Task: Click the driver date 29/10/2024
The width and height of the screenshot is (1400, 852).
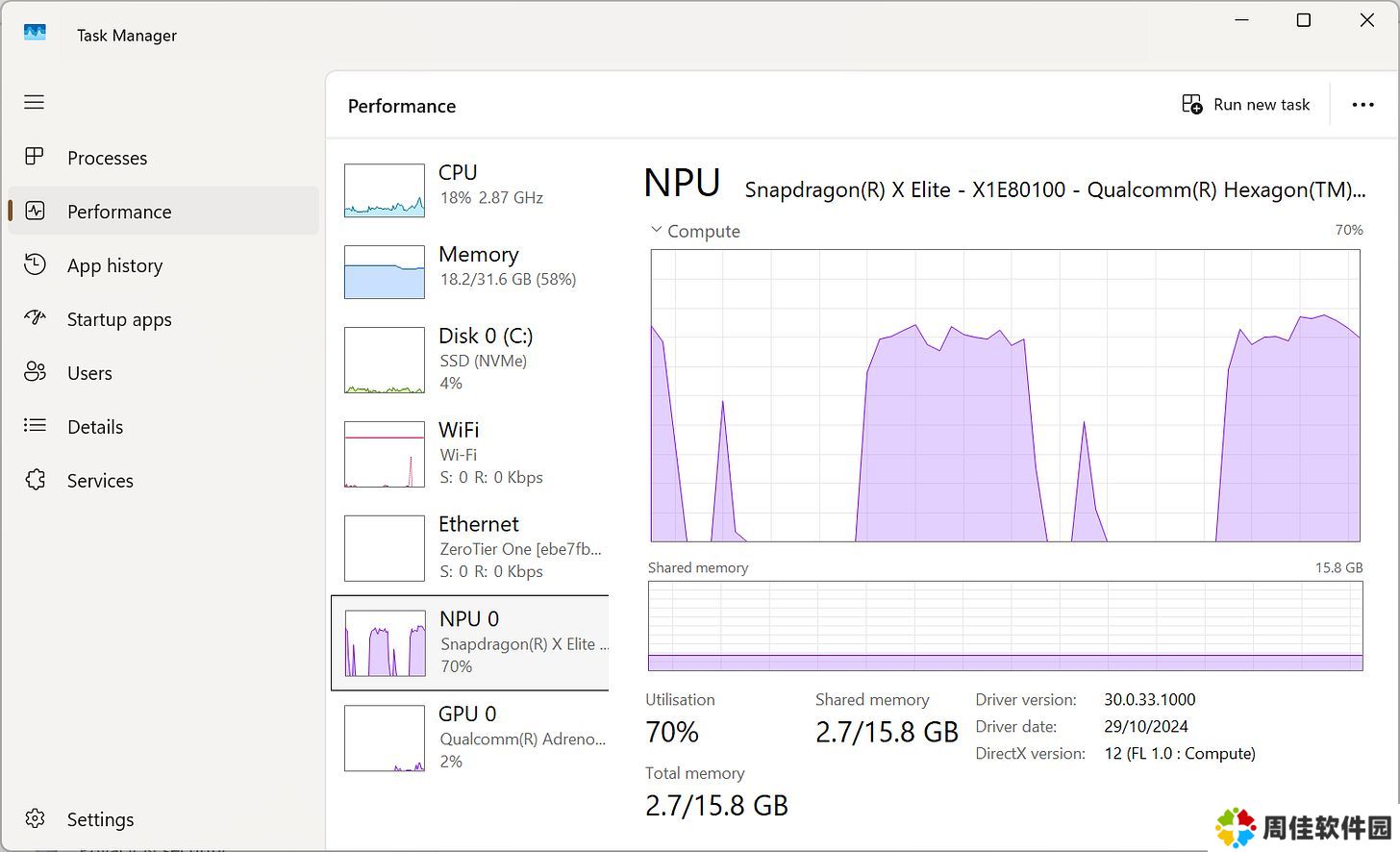Action: (1146, 726)
